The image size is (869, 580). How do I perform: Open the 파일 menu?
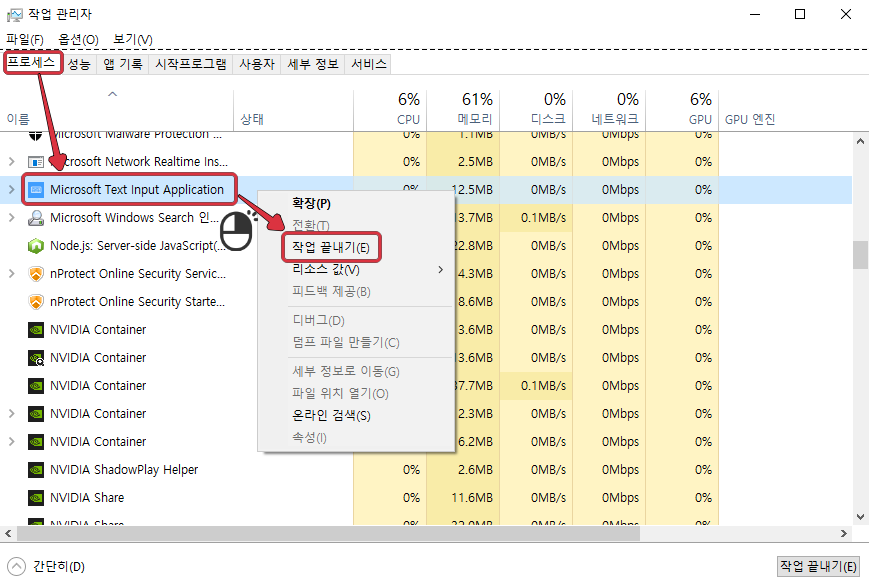tap(24, 37)
